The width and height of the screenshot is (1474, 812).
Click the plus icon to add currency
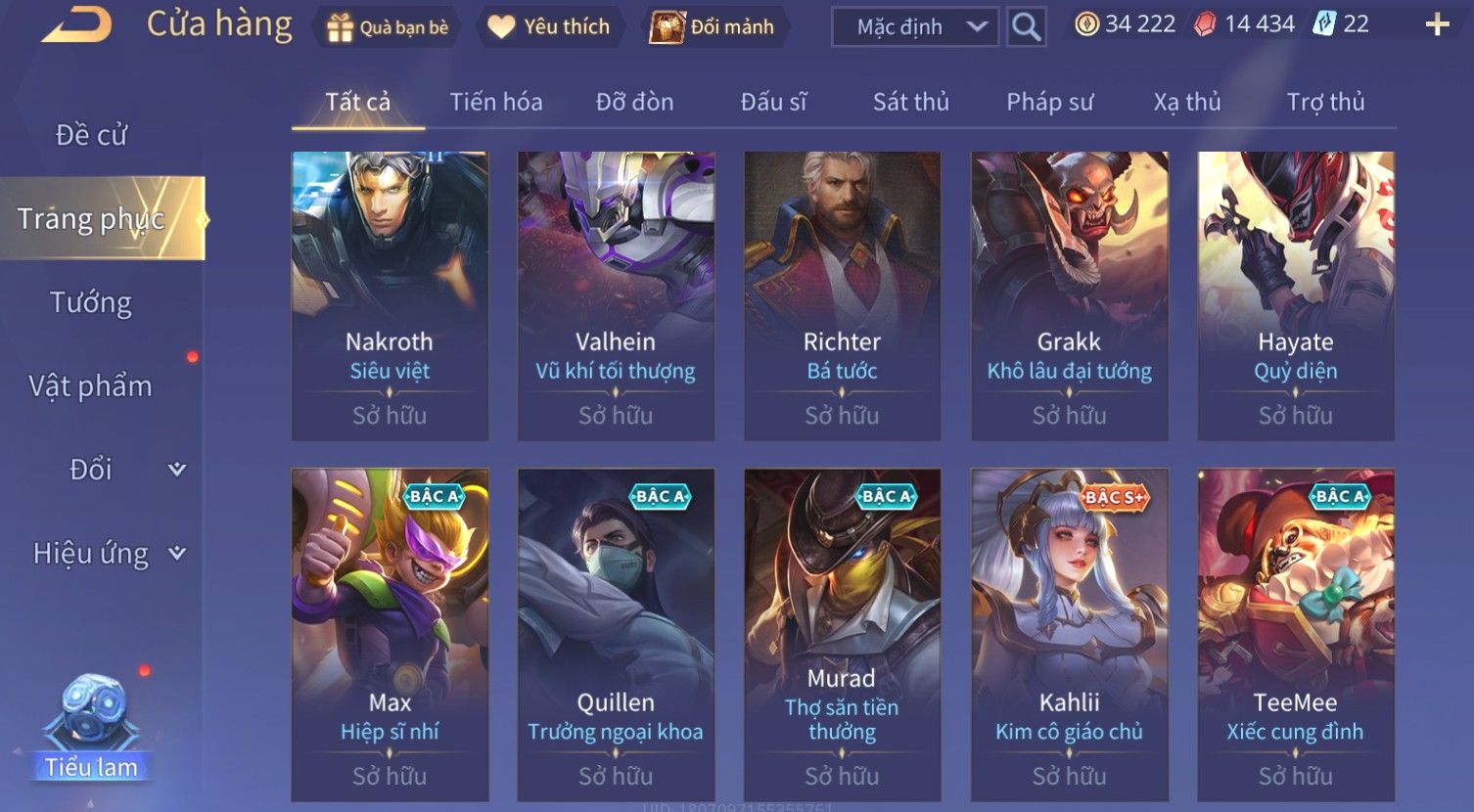coord(1437,25)
